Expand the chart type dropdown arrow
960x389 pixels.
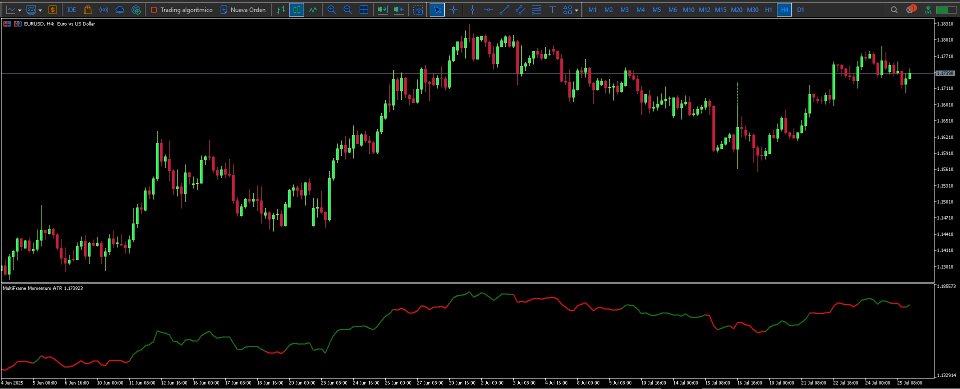[x=21, y=10]
